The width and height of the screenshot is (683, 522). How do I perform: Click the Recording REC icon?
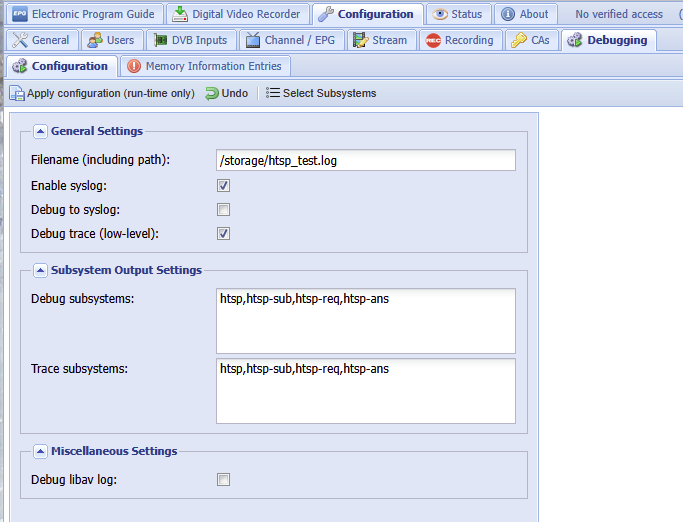433,40
